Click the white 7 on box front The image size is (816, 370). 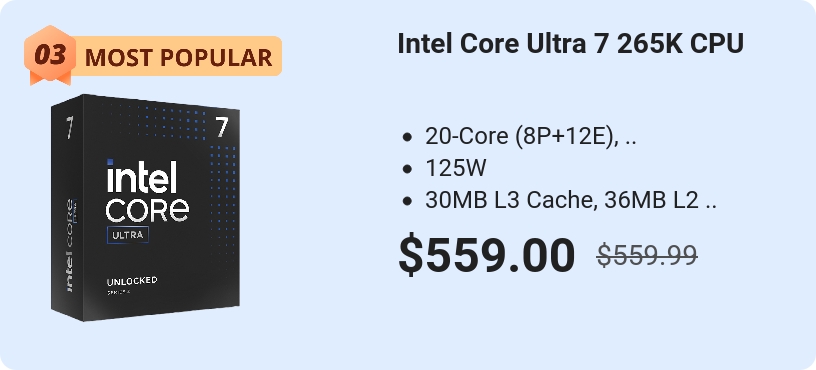click(222, 127)
